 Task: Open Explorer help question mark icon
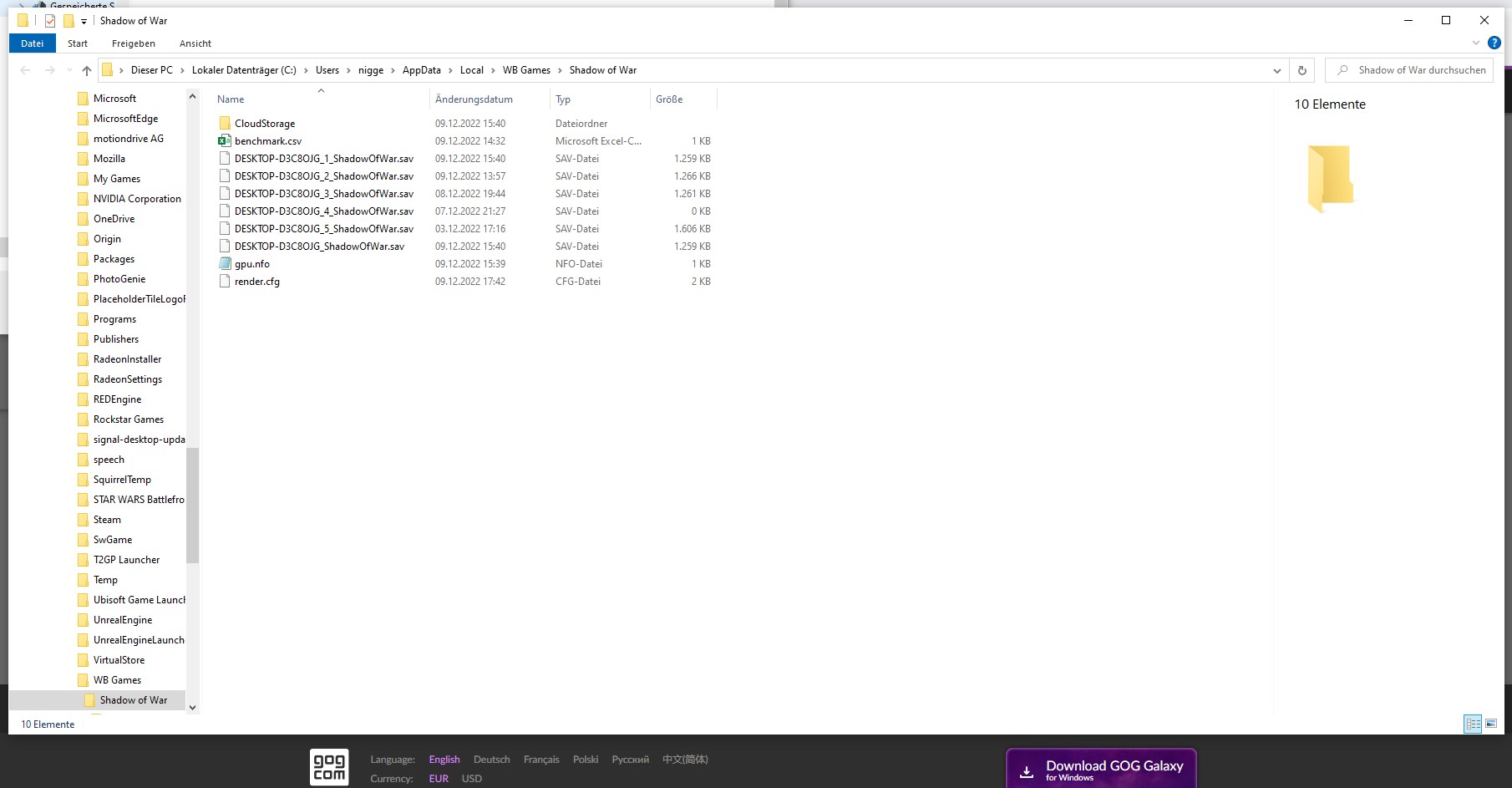[1494, 43]
